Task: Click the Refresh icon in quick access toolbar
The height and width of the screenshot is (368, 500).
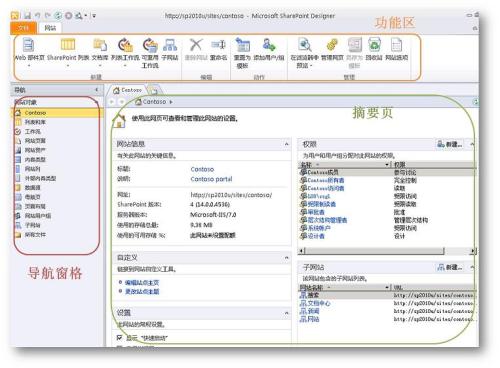Action: tap(58, 16)
